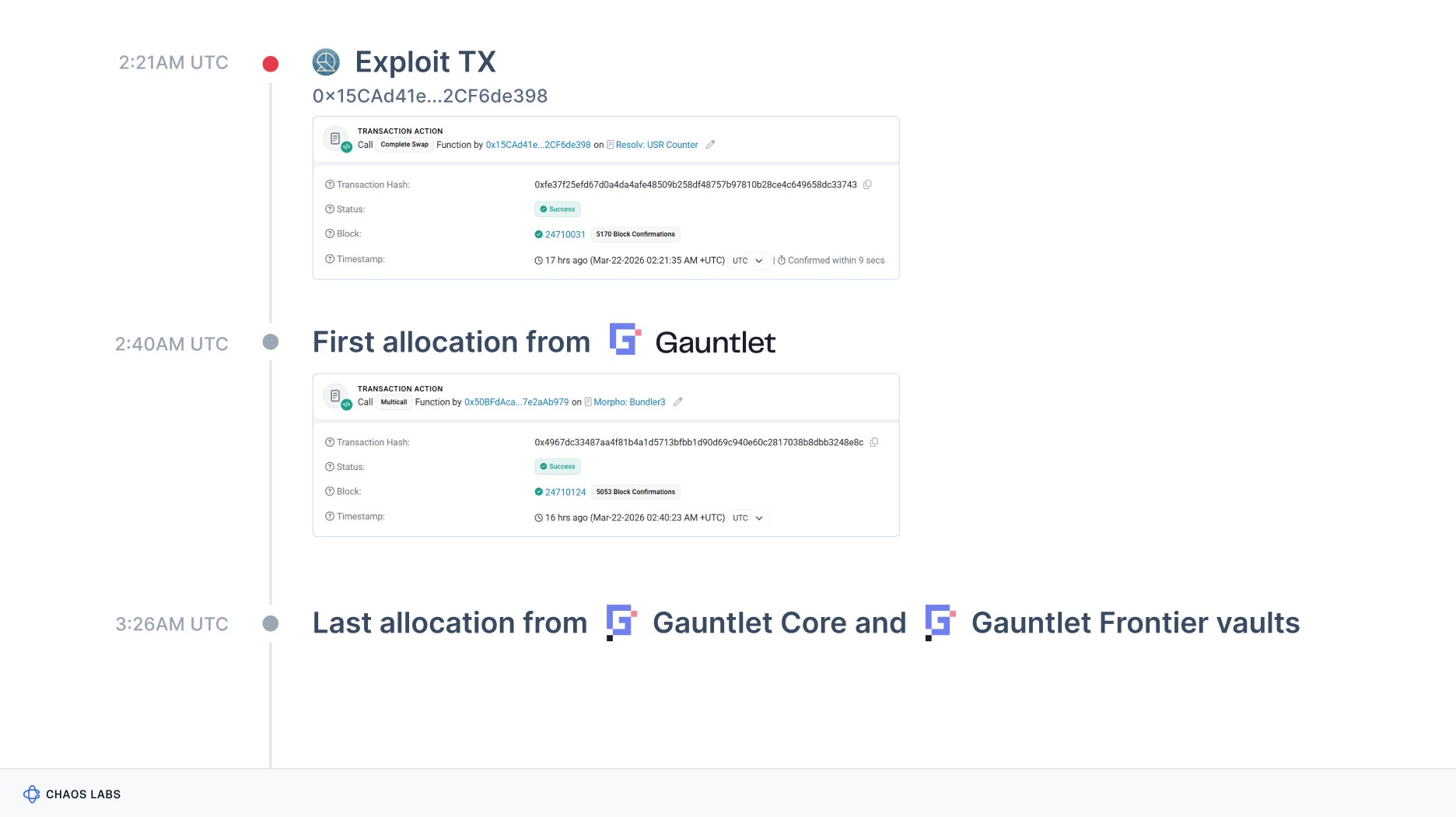Click help icon beside first Transaction Hash label
This screenshot has width=1456, height=817.
(x=330, y=184)
